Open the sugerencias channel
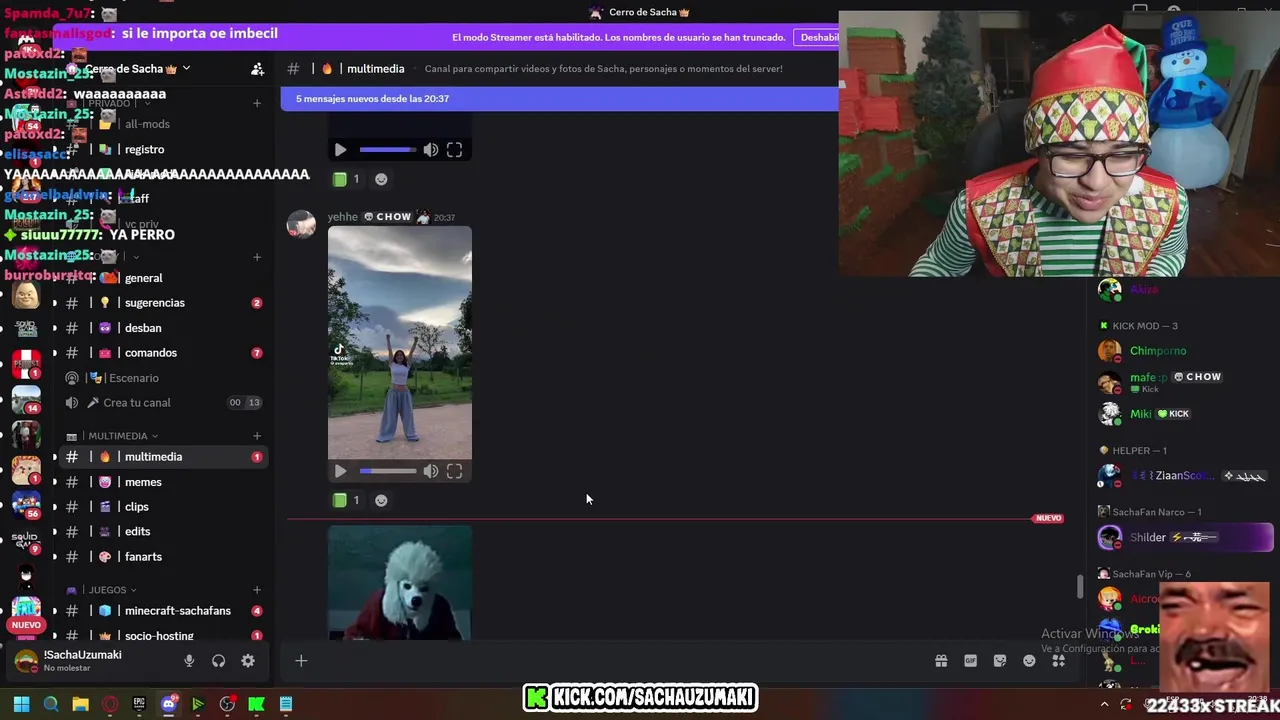 tap(163, 303)
